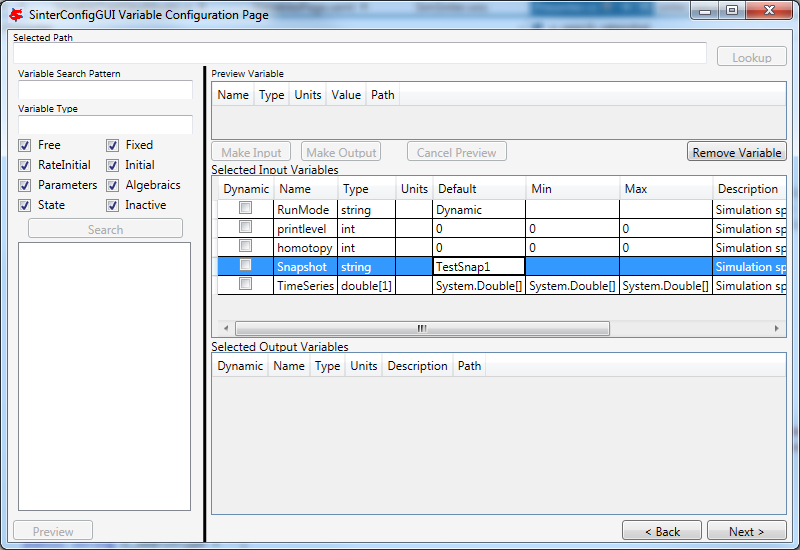
Task: Check Dynamic box for Snapshot row
Action: [245, 264]
